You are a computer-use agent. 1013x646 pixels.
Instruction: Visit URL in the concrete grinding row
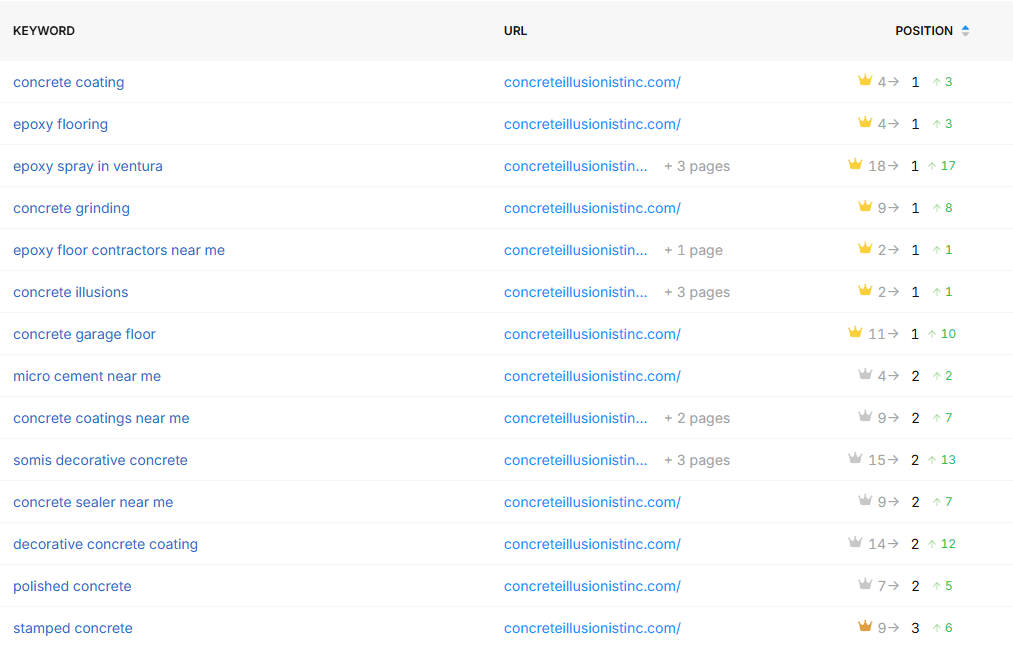coord(592,208)
